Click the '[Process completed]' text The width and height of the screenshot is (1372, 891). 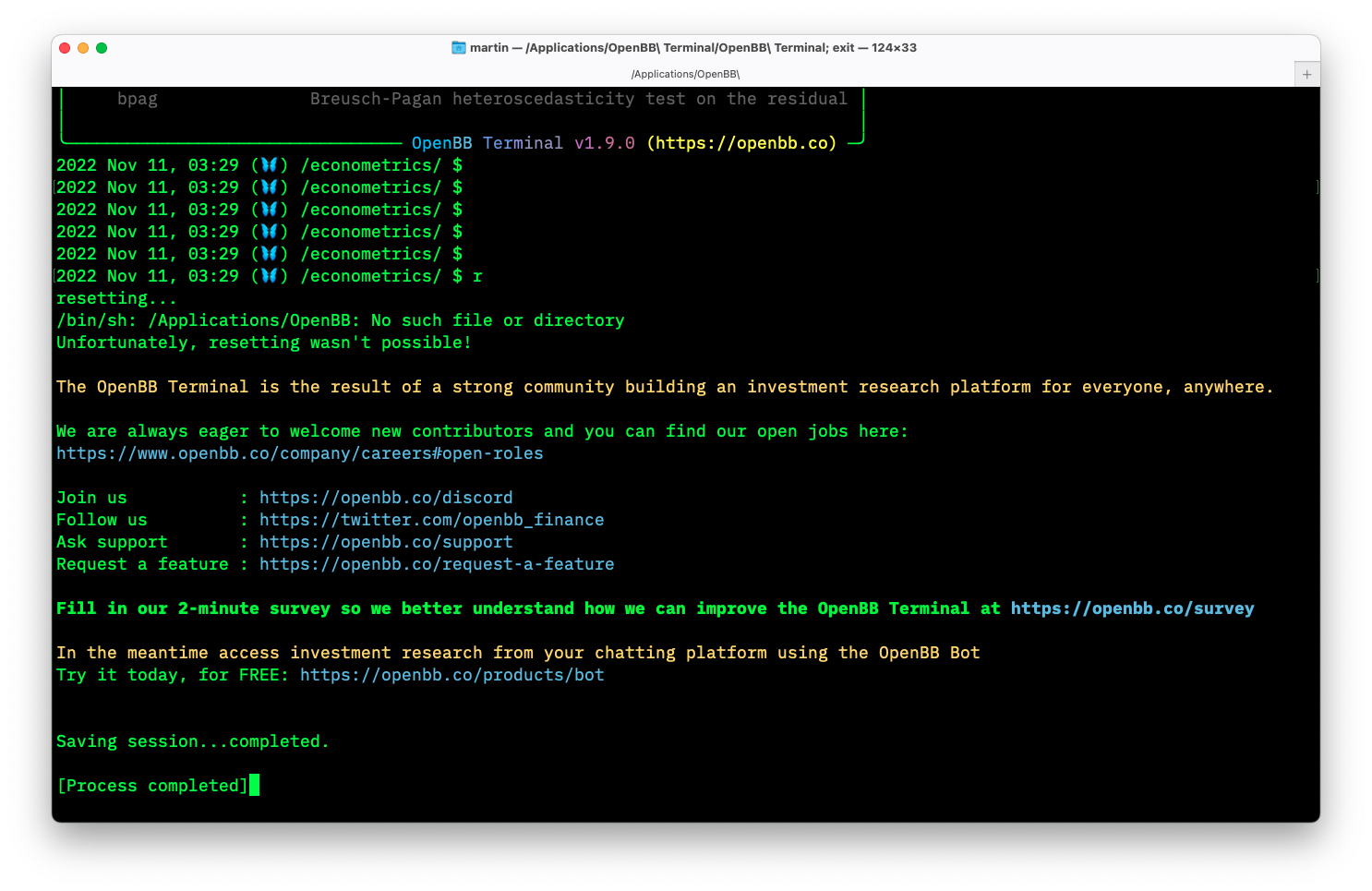[152, 786]
